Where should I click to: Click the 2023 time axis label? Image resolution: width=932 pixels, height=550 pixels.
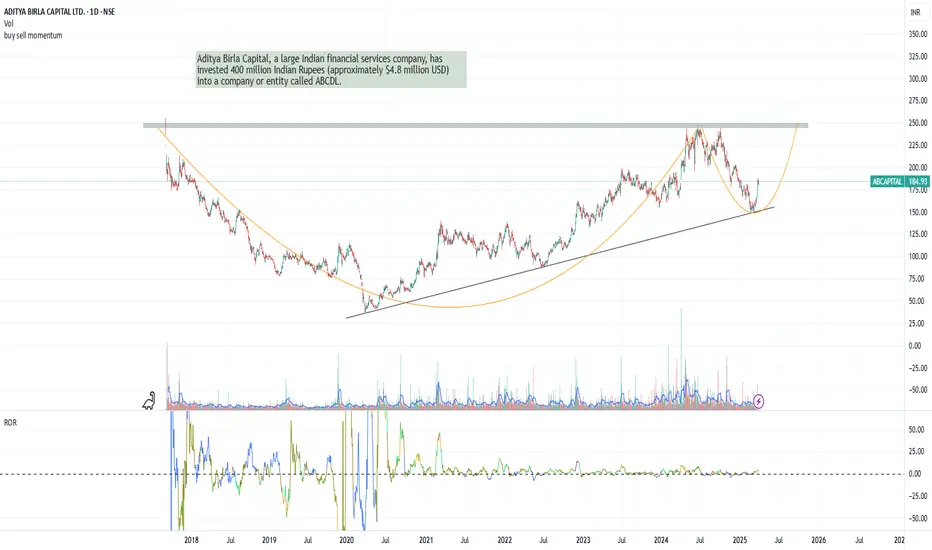pyautogui.click(x=583, y=540)
